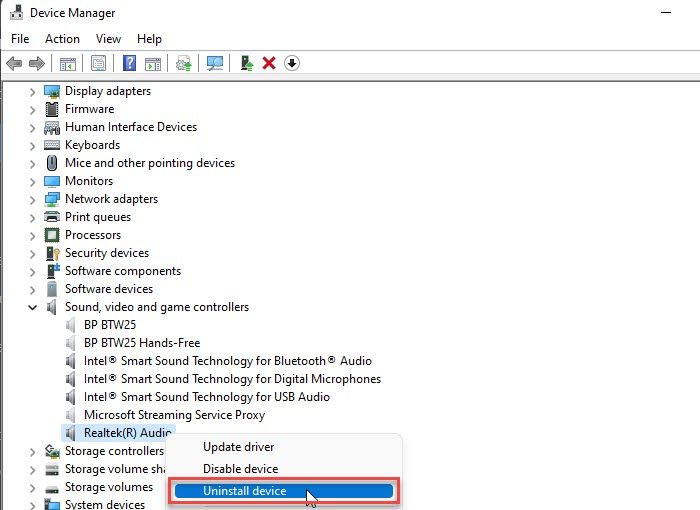Image resolution: width=700 pixels, height=510 pixels.
Task: Expand the Monitors node chevron
Action: [32, 182]
